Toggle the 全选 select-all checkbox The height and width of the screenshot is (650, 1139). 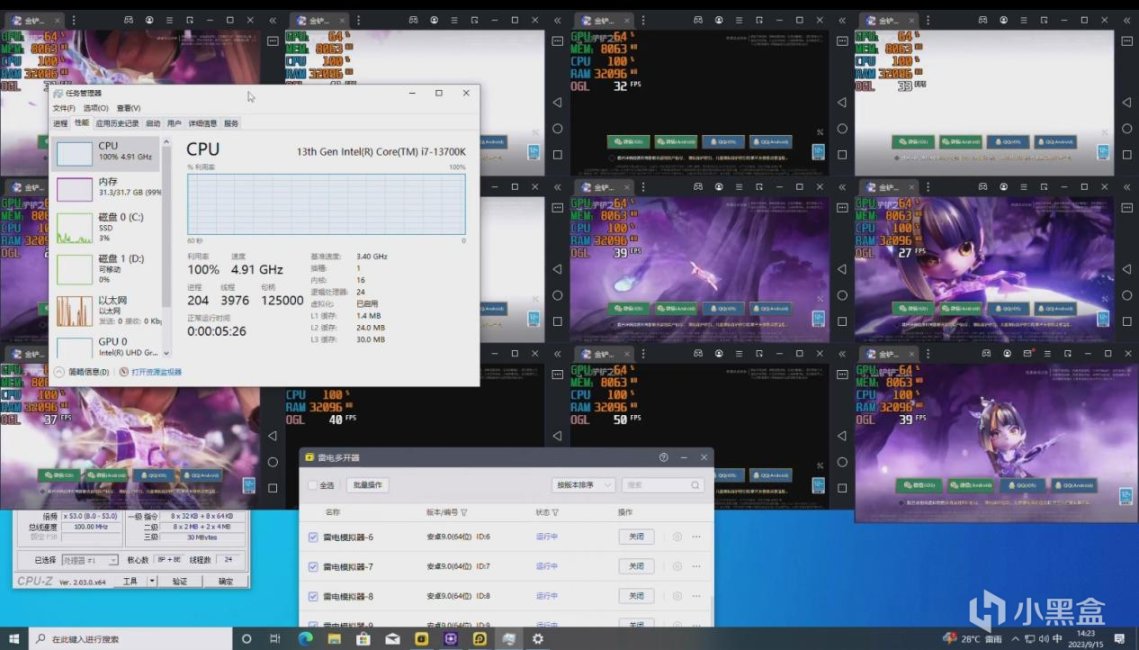click(x=313, y=485)
